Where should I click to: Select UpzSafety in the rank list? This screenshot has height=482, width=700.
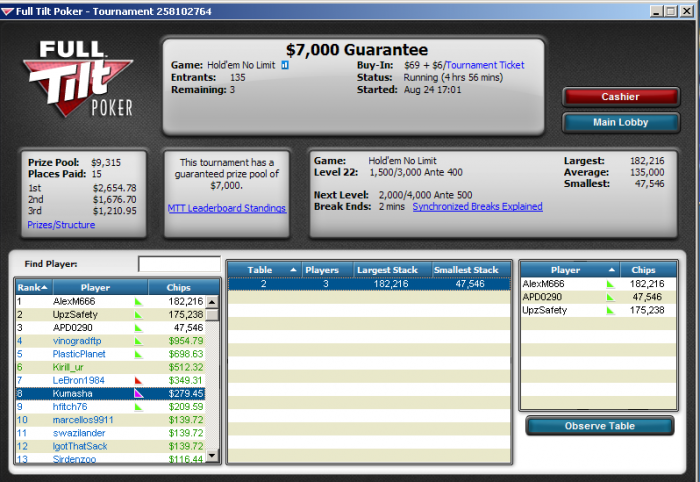pos(111,315)
